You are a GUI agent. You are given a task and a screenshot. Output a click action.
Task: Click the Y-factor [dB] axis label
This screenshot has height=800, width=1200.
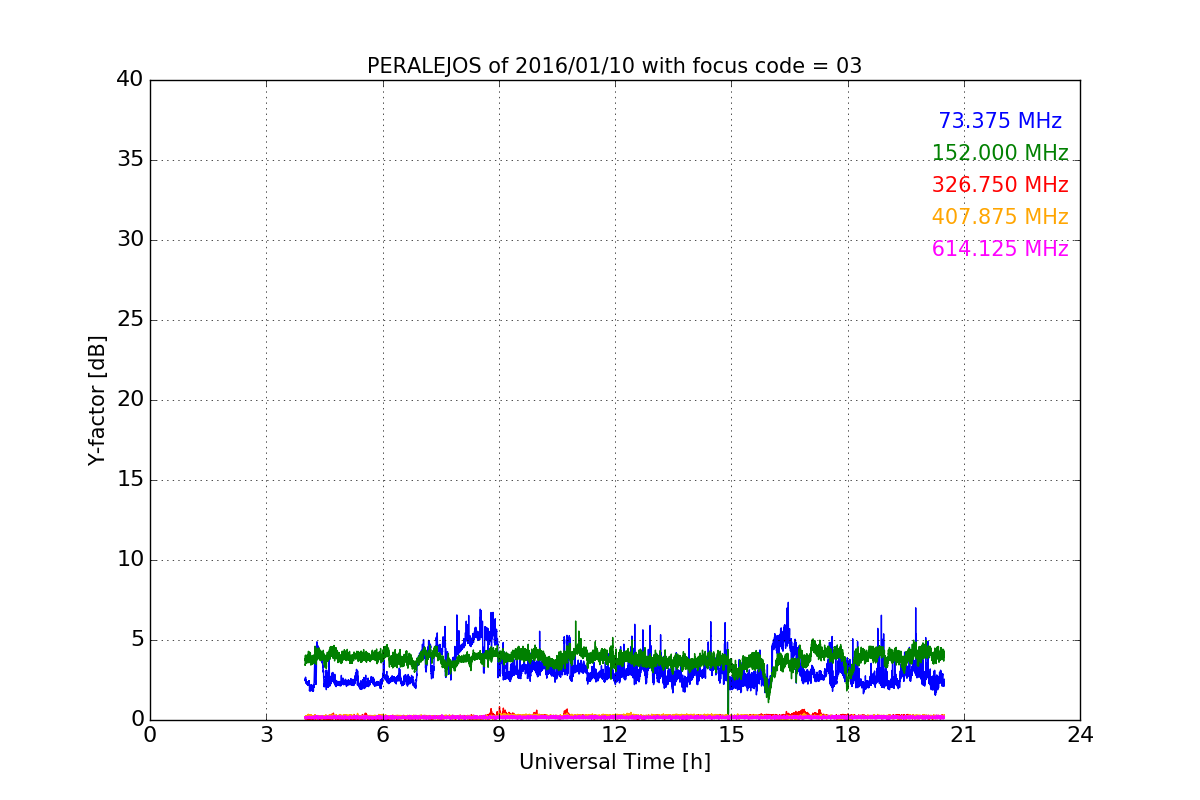tap(97, 400)
